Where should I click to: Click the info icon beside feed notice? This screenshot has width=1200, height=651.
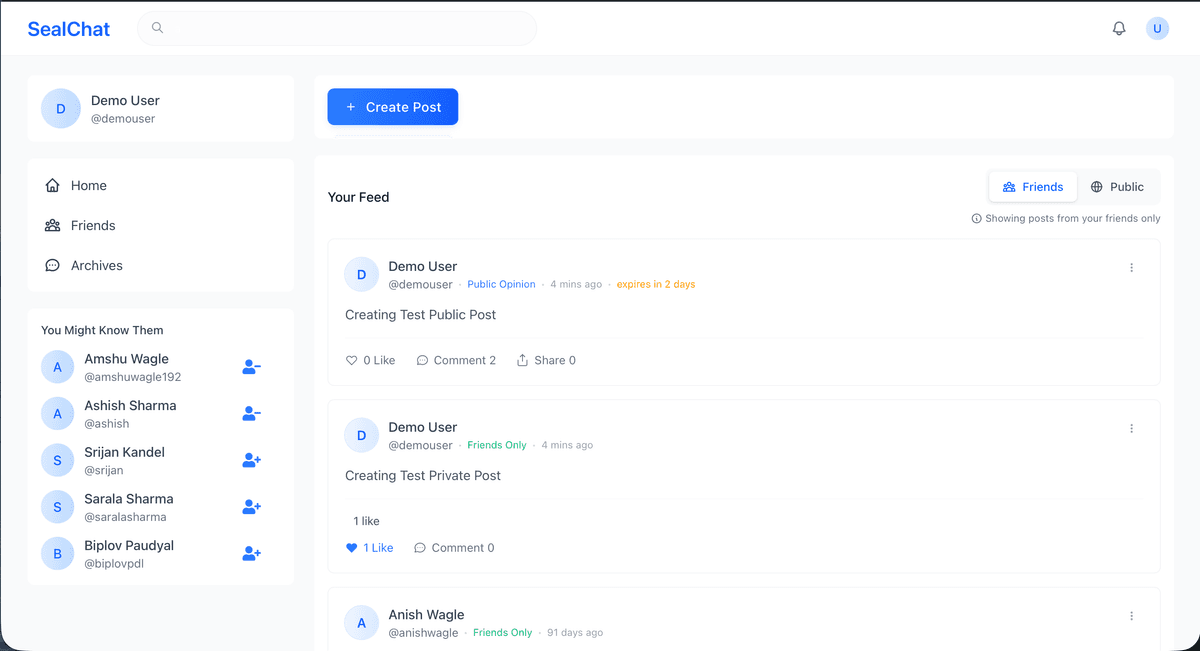(977, 218)
